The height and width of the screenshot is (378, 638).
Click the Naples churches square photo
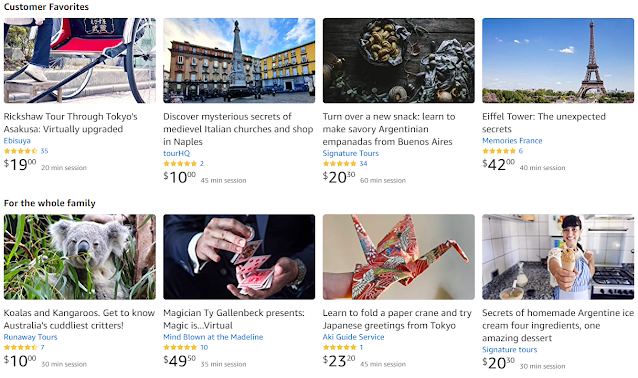(x=239, y=60)
